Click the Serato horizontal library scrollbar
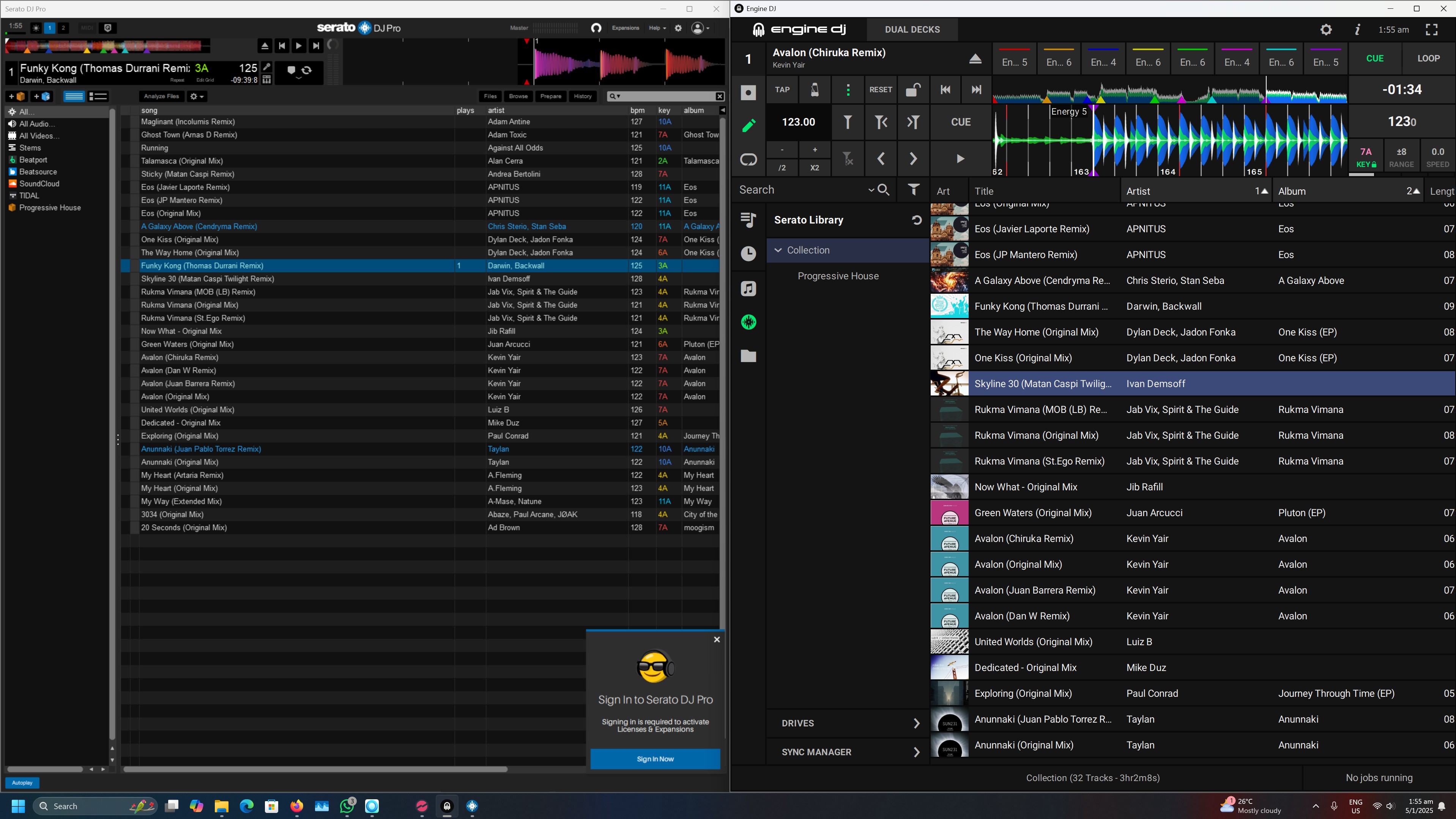Image resolution: width=1456 pixels, height=819 pixels. point(315,769)
